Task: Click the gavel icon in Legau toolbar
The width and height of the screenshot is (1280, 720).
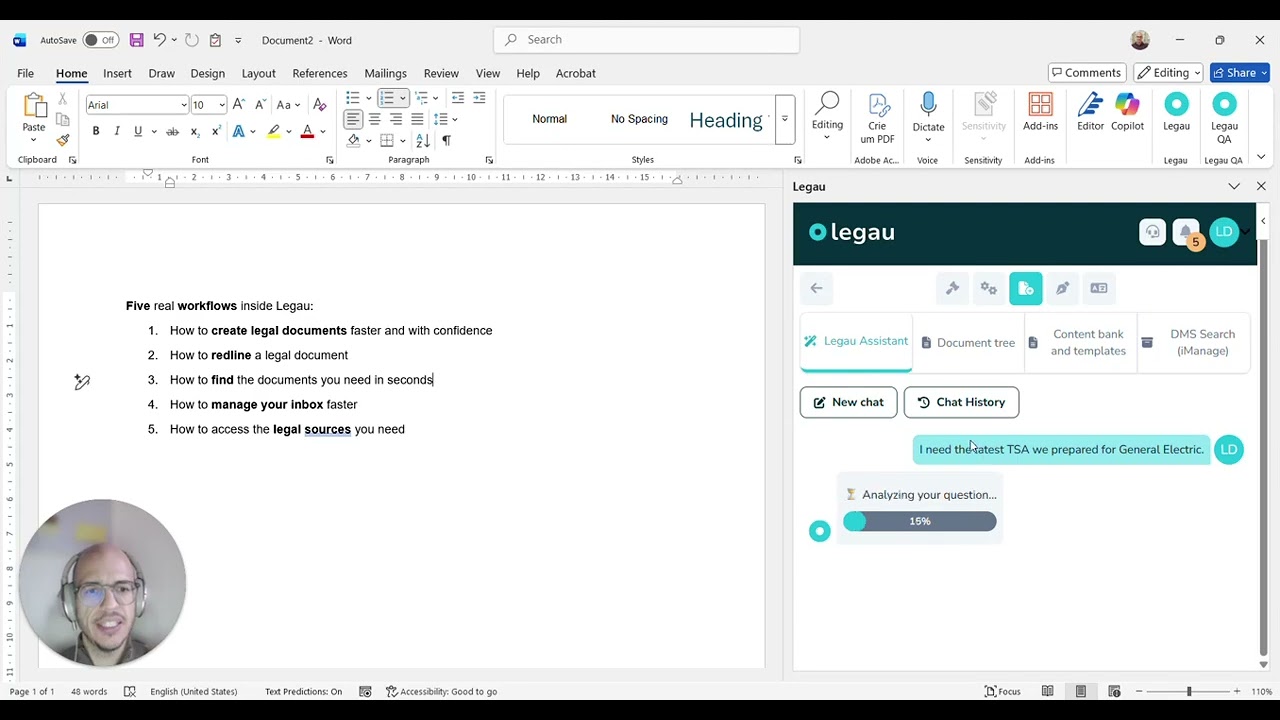Action: 952,288
